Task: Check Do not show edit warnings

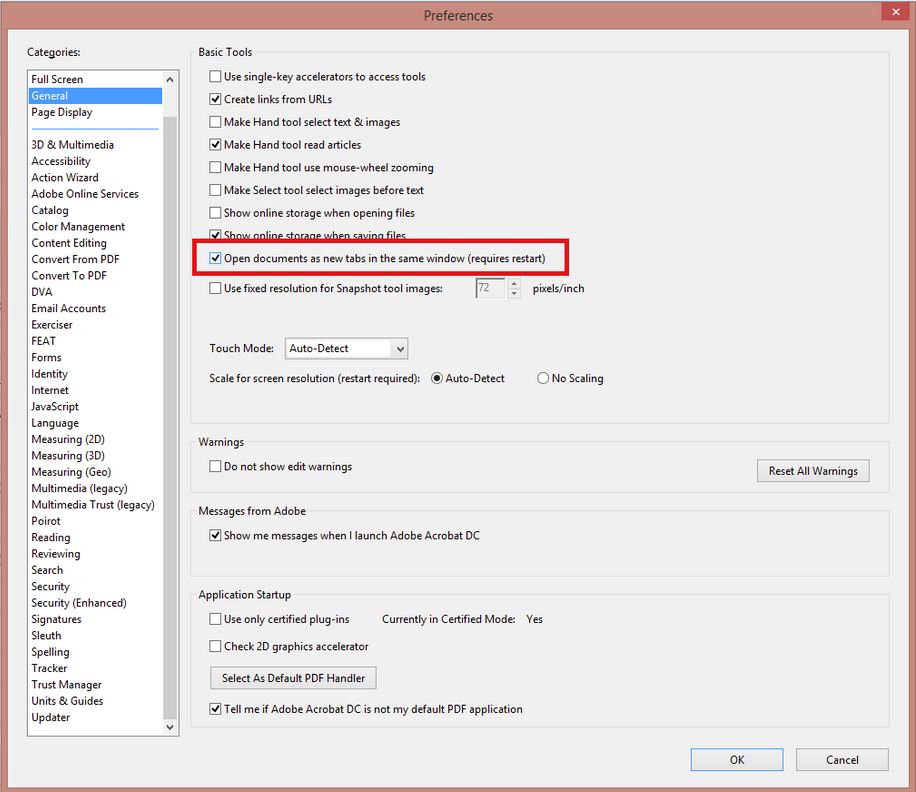Action: pyautogui.click(x=215, y=466)
